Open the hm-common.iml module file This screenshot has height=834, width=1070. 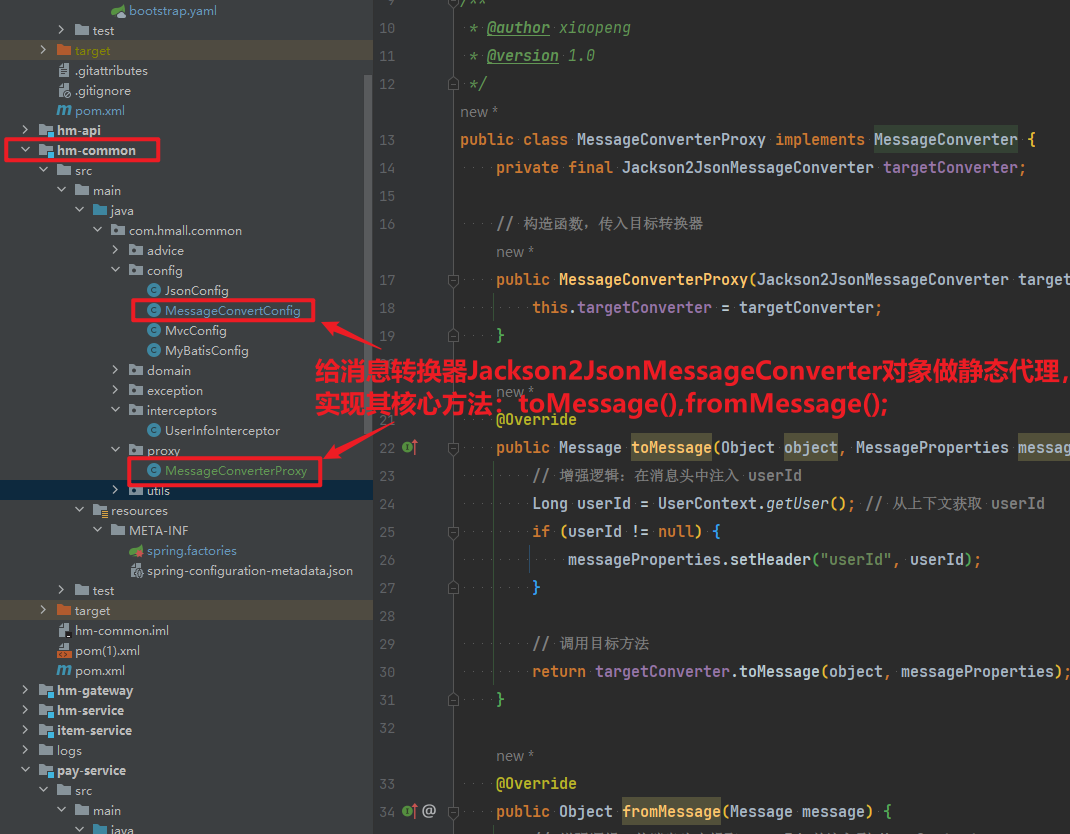(x=121, y=631)
